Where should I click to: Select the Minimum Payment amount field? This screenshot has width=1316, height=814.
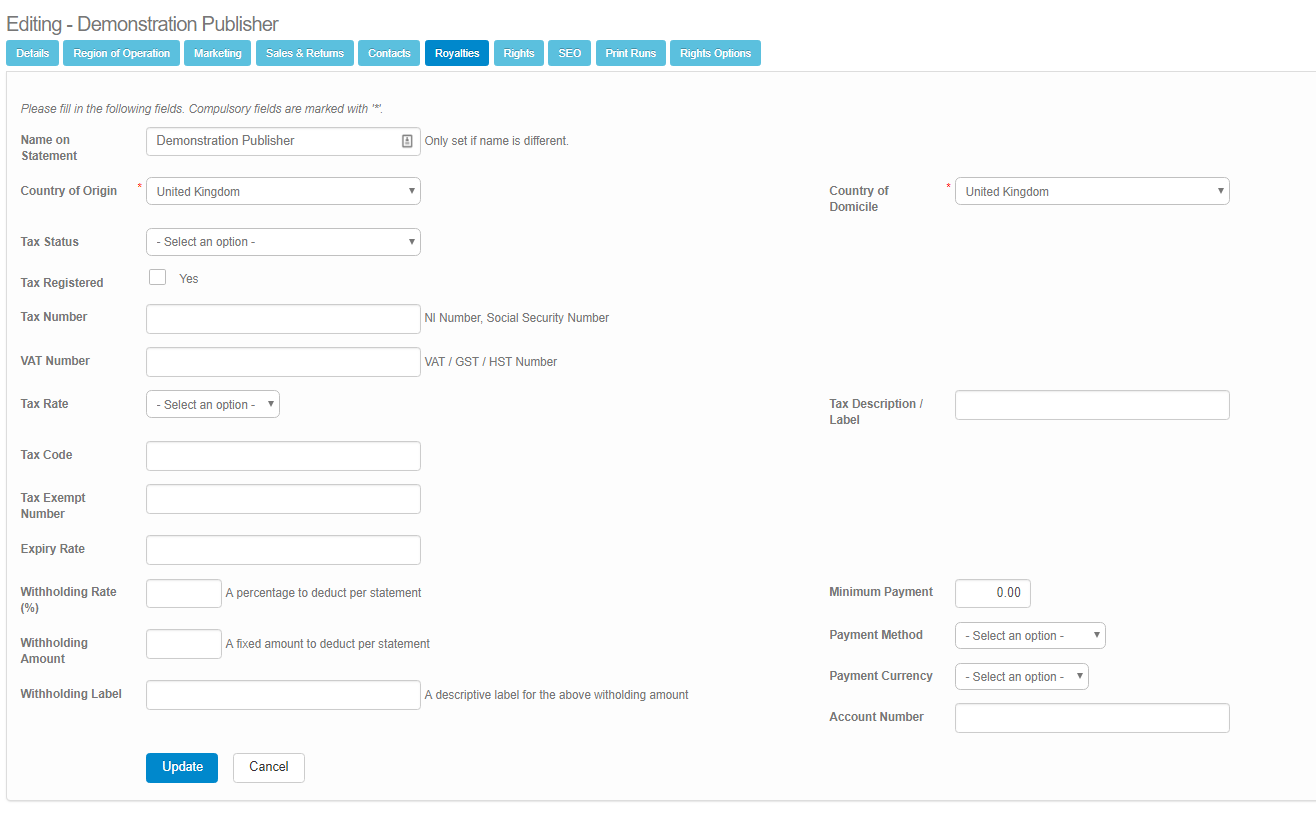[x=992, y=593]
